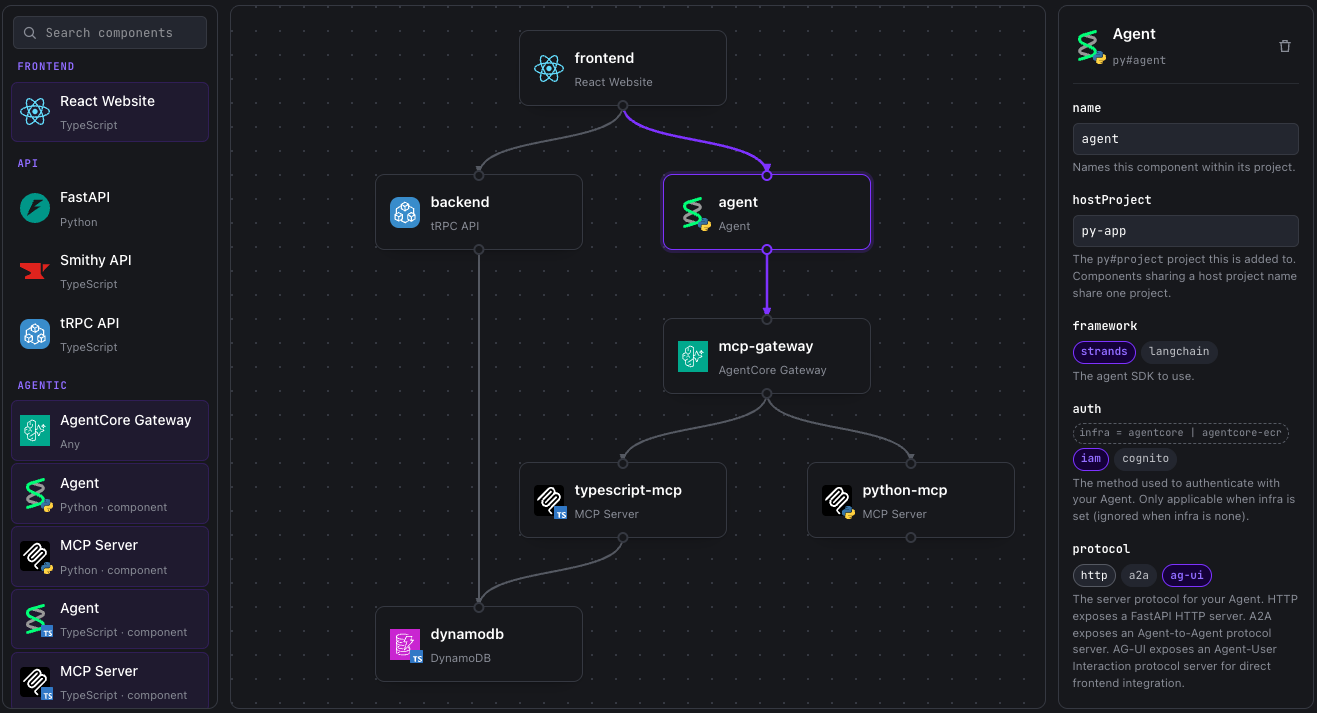This screenshot has height=713, width=1317.
Task: Click the protocol property label
Action: [1101, 549]
